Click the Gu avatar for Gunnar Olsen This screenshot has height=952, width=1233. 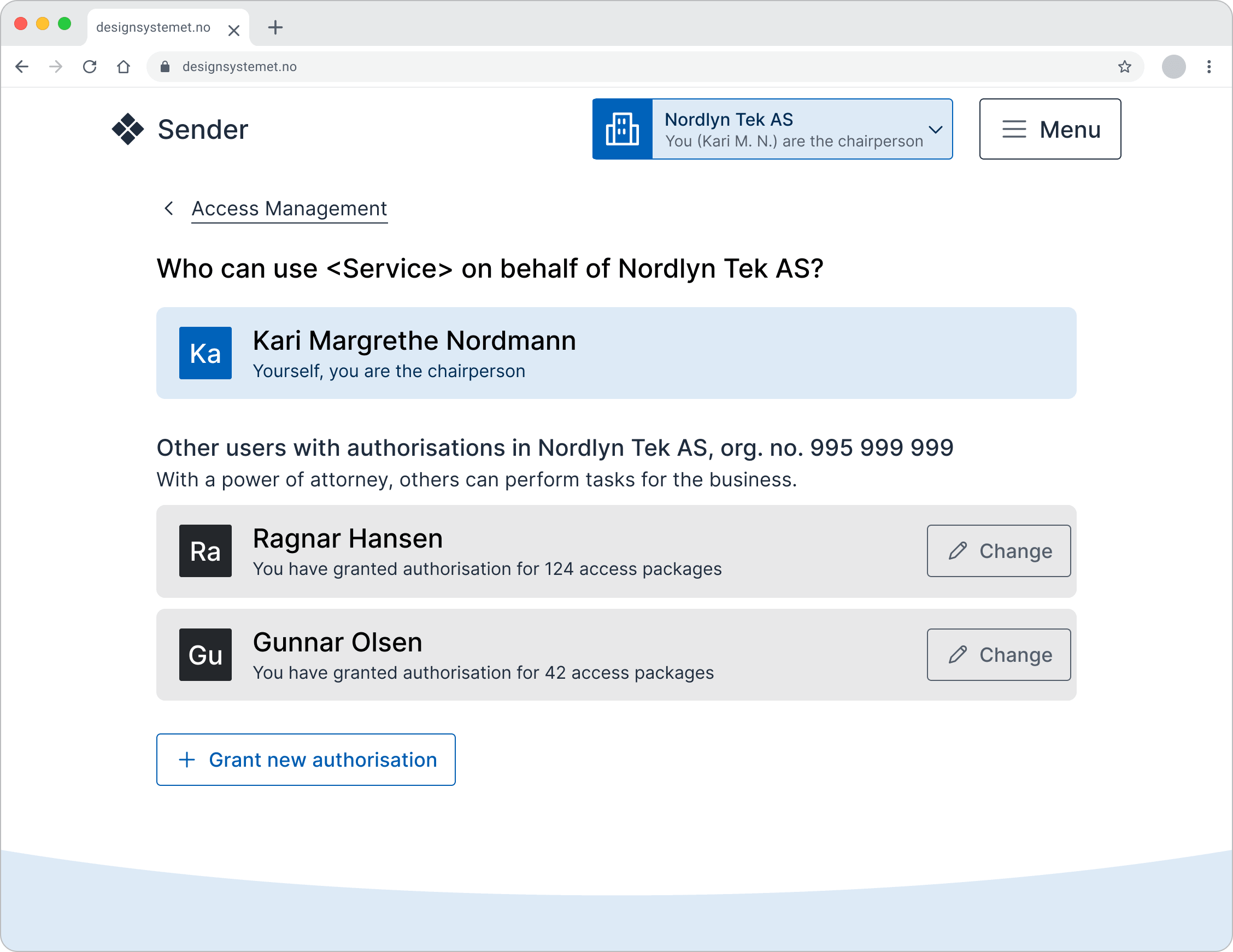click(205, 654)
